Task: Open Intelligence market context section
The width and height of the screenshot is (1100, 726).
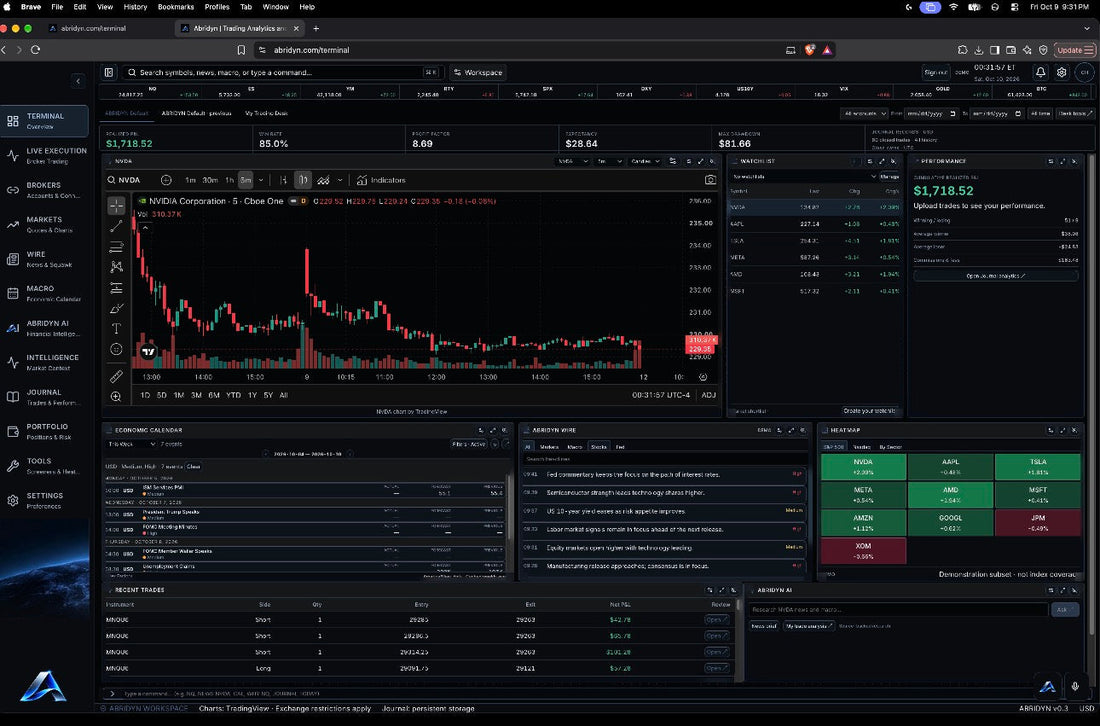Action: click(45, 362)
